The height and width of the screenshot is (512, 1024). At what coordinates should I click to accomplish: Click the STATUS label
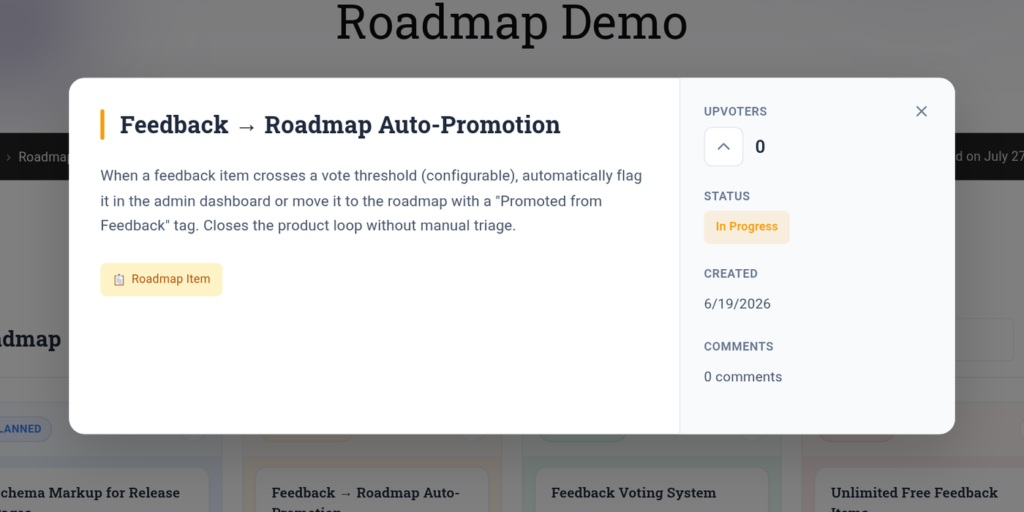[727, 196]
